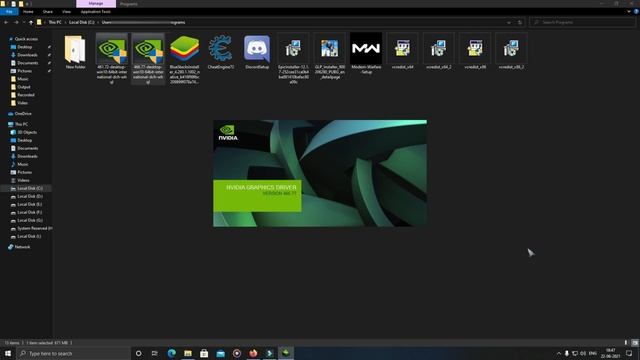This screenshot has height=360, width=640.
Task: Click the Search Programs field
Action: [x=582, y=22]
